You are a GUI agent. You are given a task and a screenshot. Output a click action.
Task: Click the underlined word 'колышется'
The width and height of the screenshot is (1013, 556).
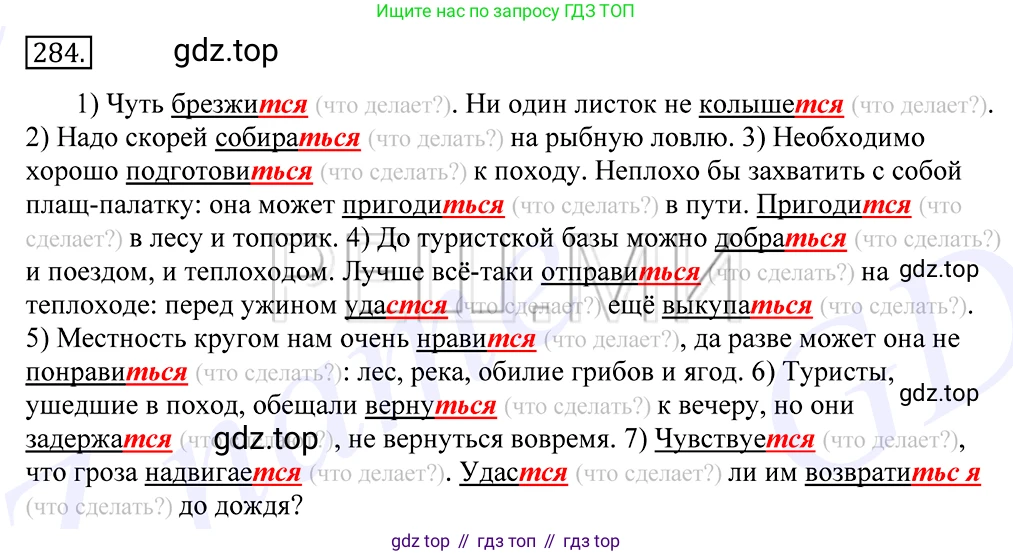(770, 104)
